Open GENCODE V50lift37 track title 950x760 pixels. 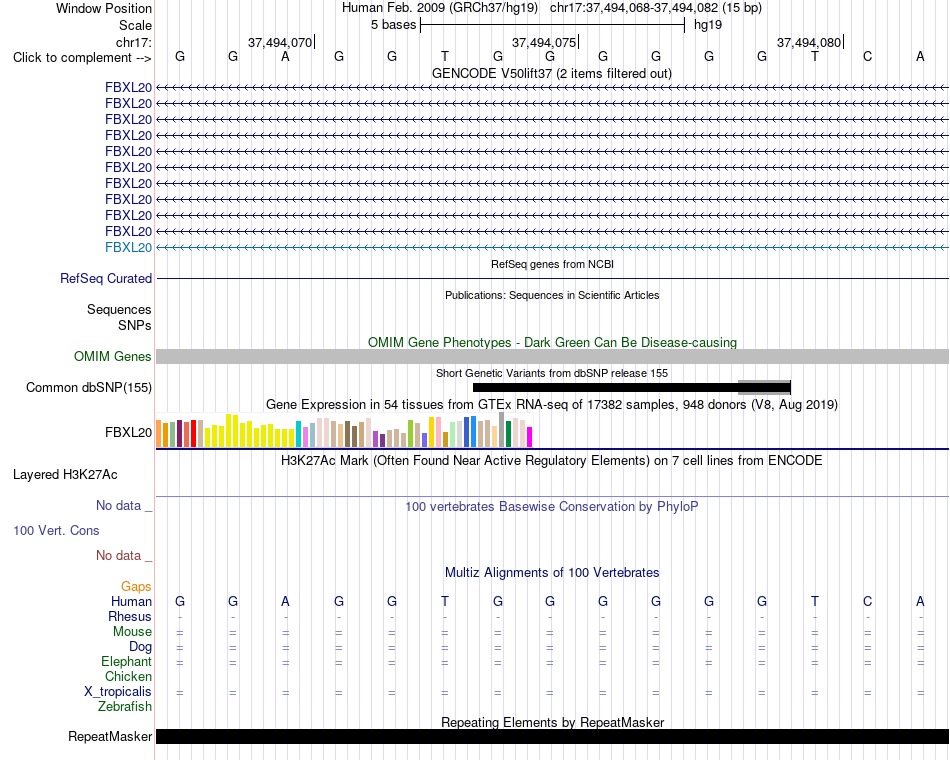tap(552, 73)
